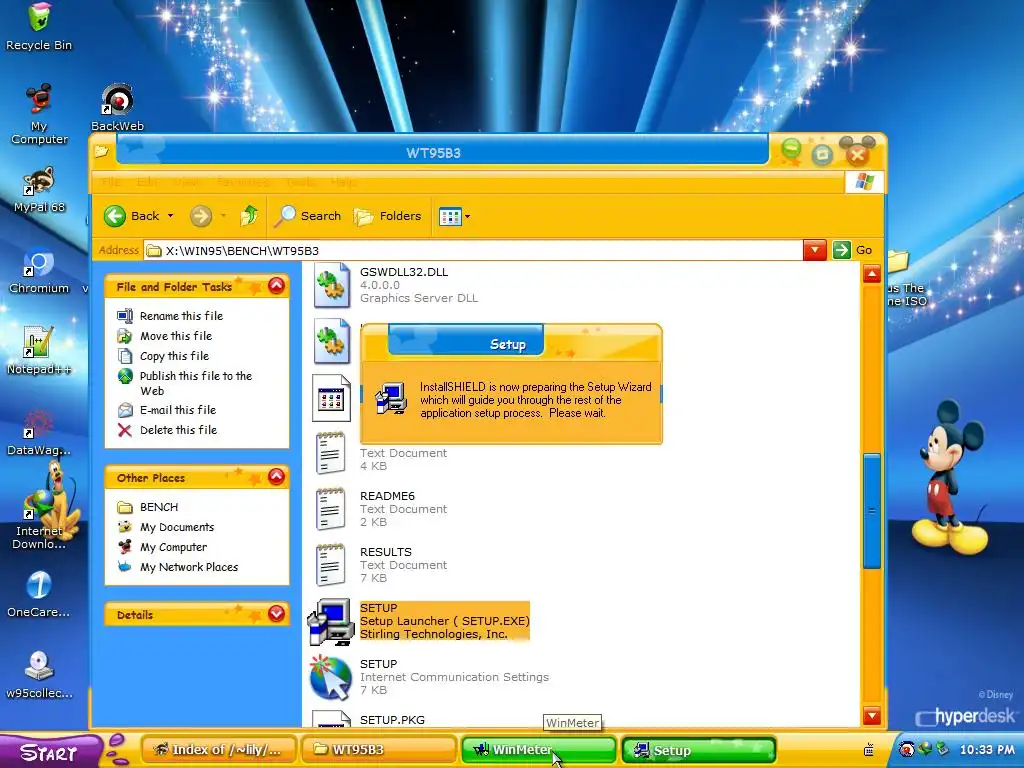Go to the BENCH folder link
This screenshot has height=768, width=1024.
point(159,507)
